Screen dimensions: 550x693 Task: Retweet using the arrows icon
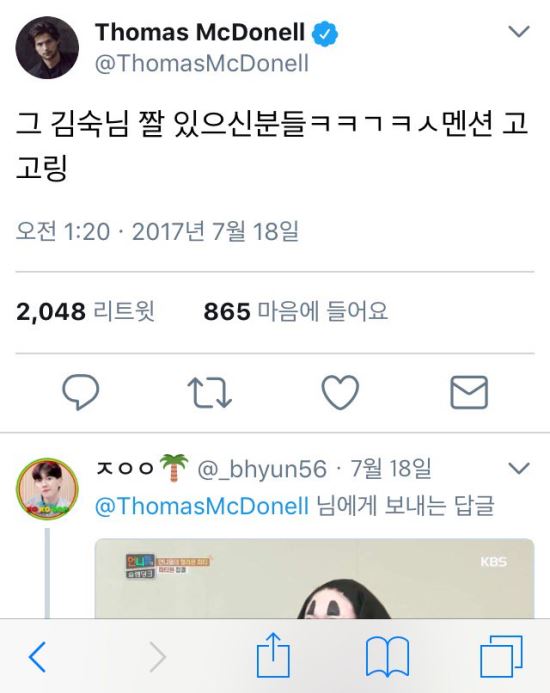pyautogui.click(x=210, y=392)
